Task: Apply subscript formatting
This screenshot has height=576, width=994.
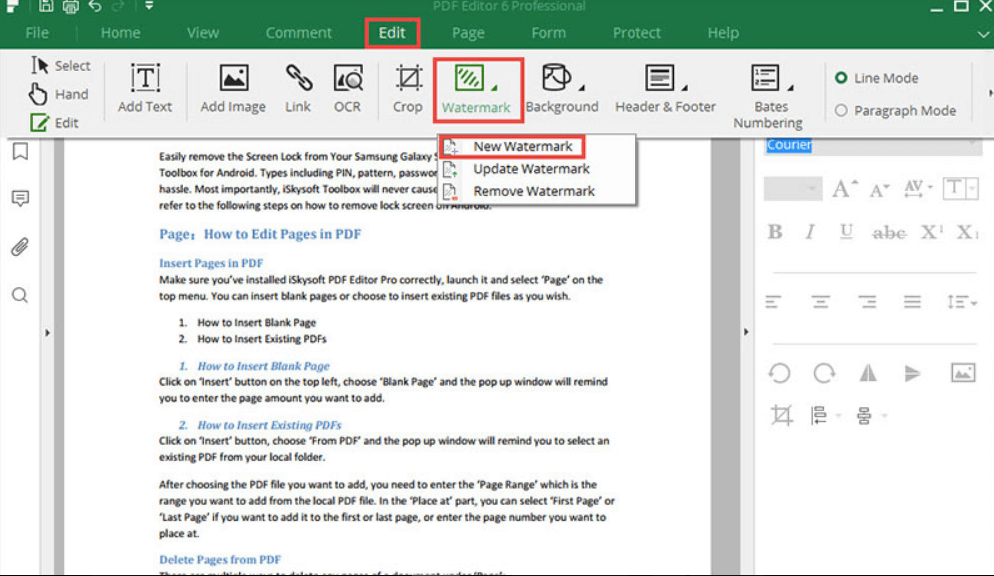Action: click(967, 232)
